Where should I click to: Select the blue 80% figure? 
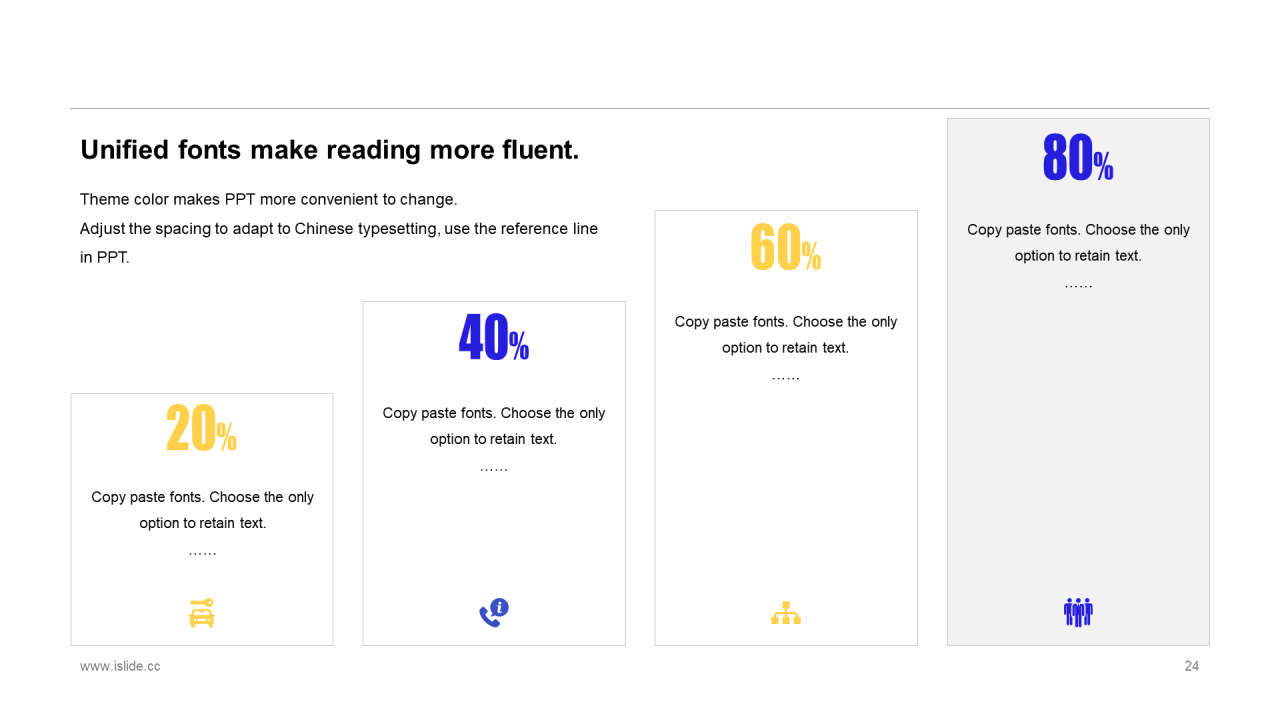coord(1078,157)
